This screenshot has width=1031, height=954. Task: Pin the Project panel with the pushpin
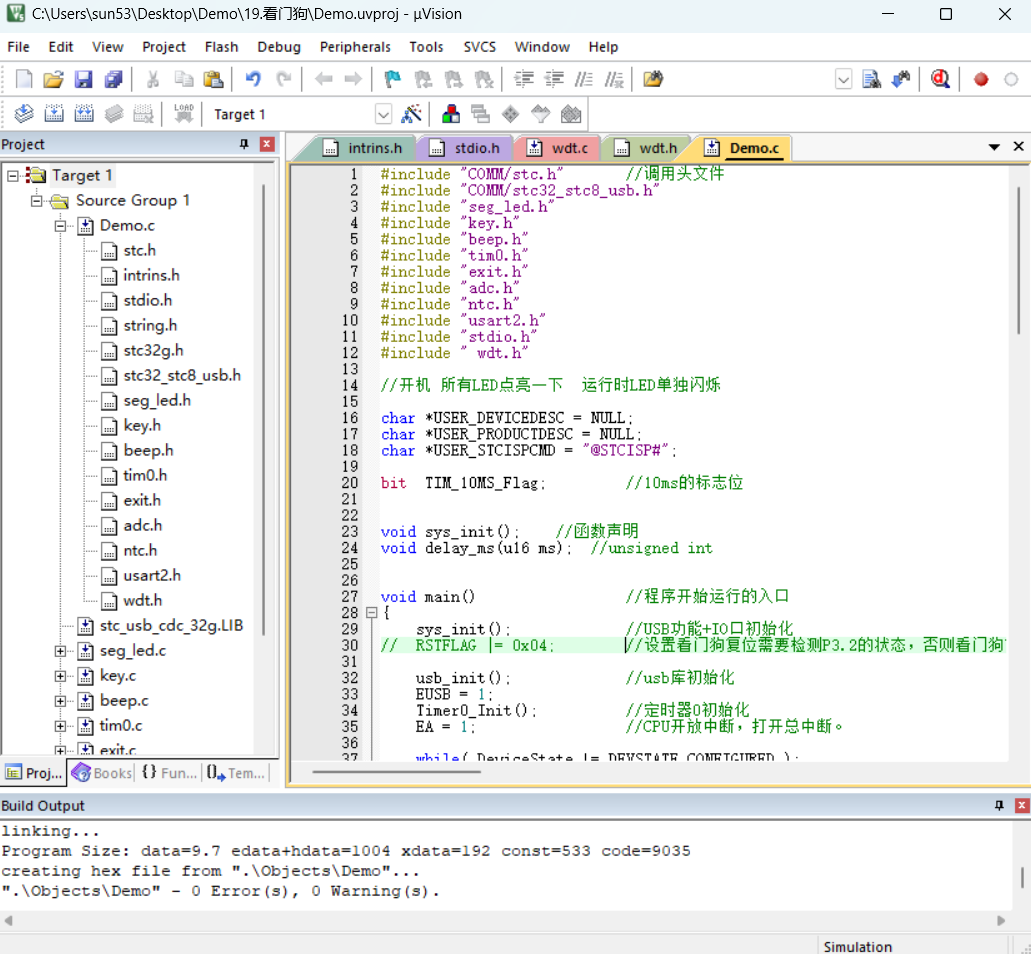click(x=244, y=144)
